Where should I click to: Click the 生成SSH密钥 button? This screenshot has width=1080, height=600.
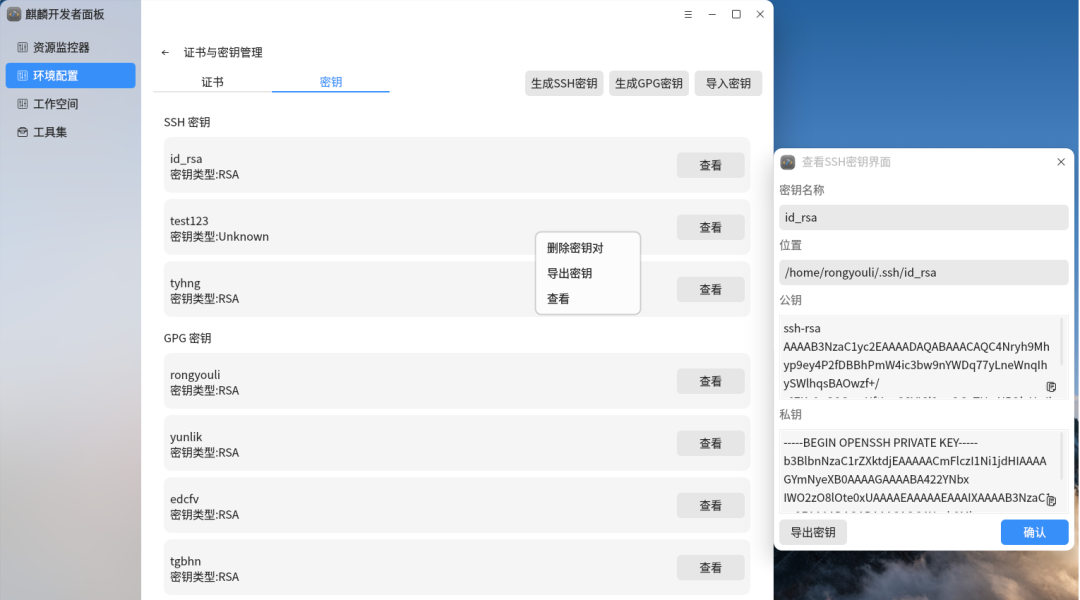click(x=564, y=84)
